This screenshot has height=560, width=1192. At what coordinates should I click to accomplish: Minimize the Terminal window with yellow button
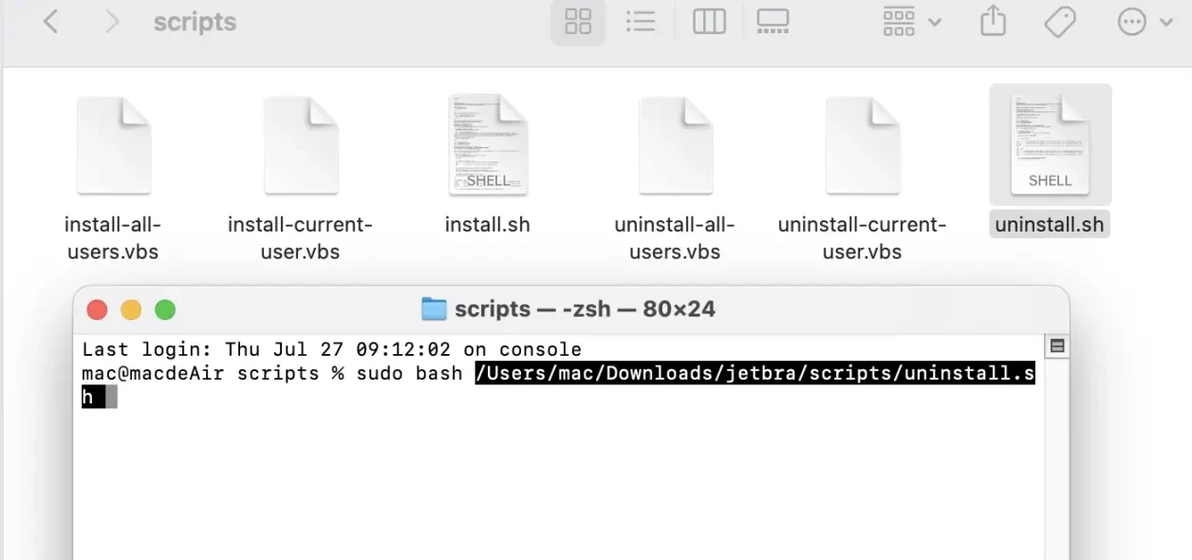pyautogui.click(x=131, y=310)
